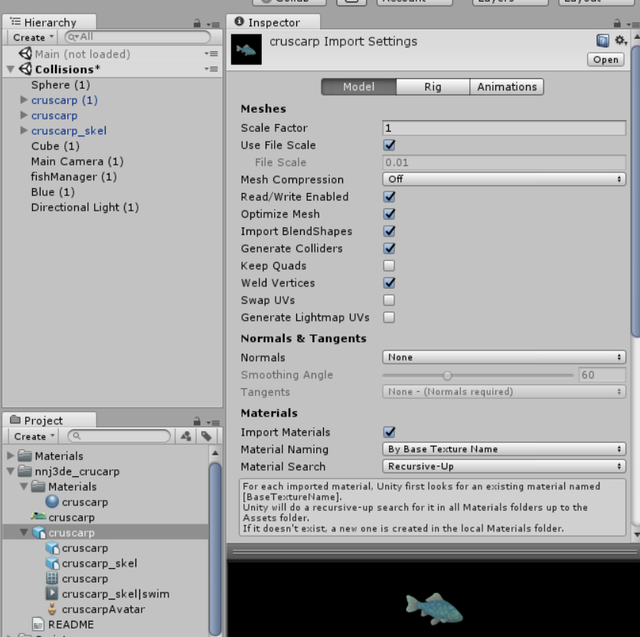Select the cruscarp material sphere icon
Image resolution: width=640 pixels, height=637 pixels.
[x=52, y=502]
